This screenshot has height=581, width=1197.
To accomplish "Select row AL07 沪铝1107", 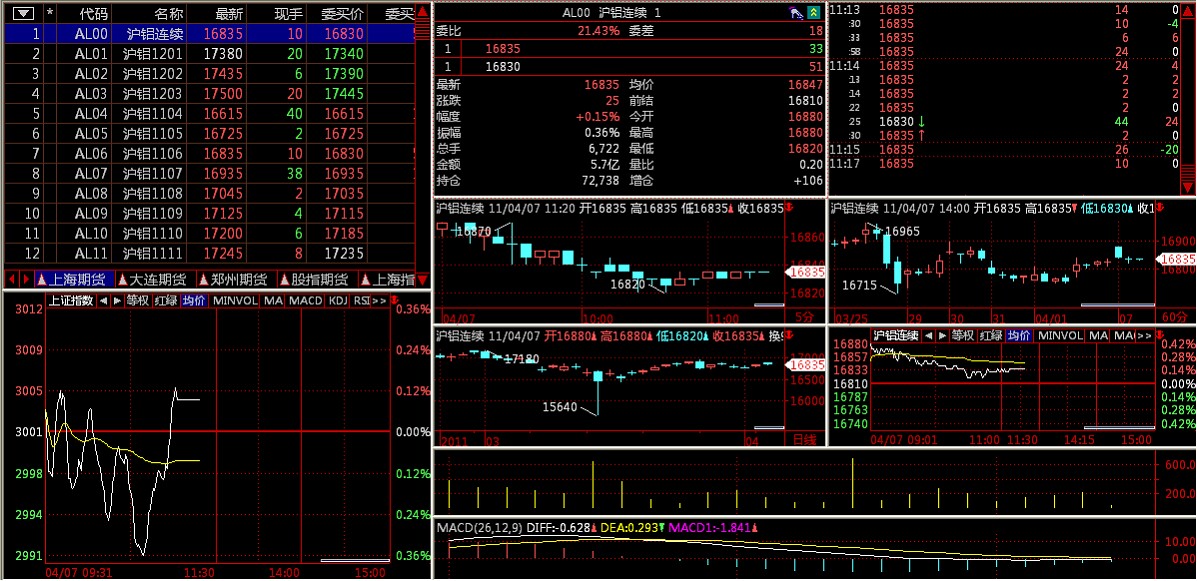I will tap(209, 173).
